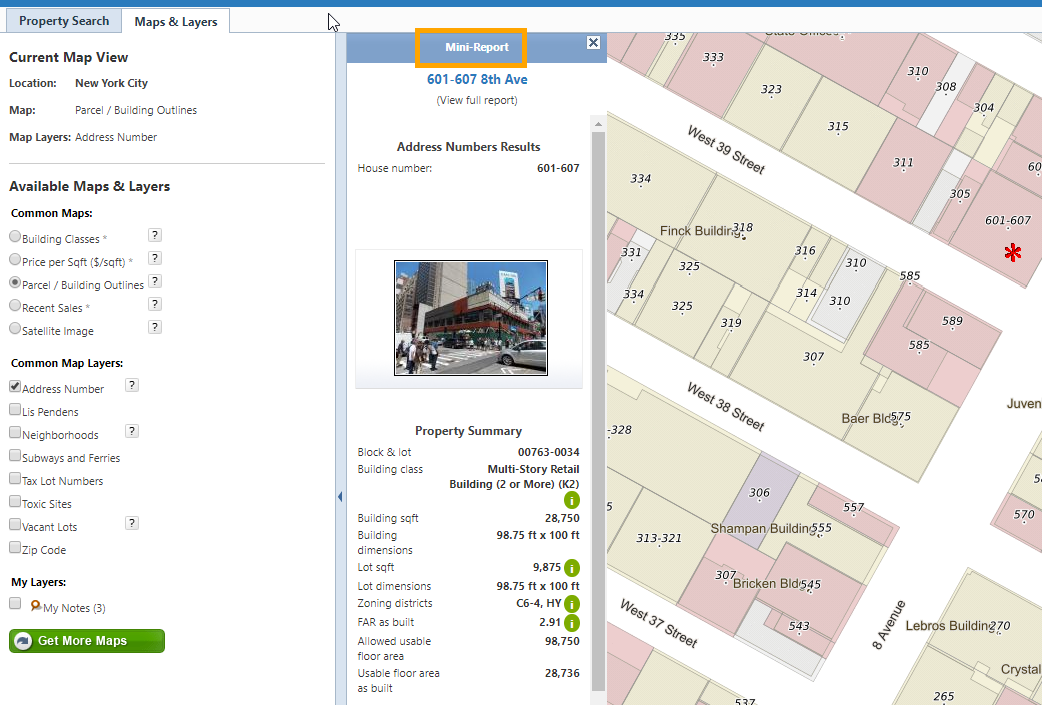Click parcel 307 on West 38 Street
The width and height of the screenshot is (1042, 705).
(x=813, y=357)
